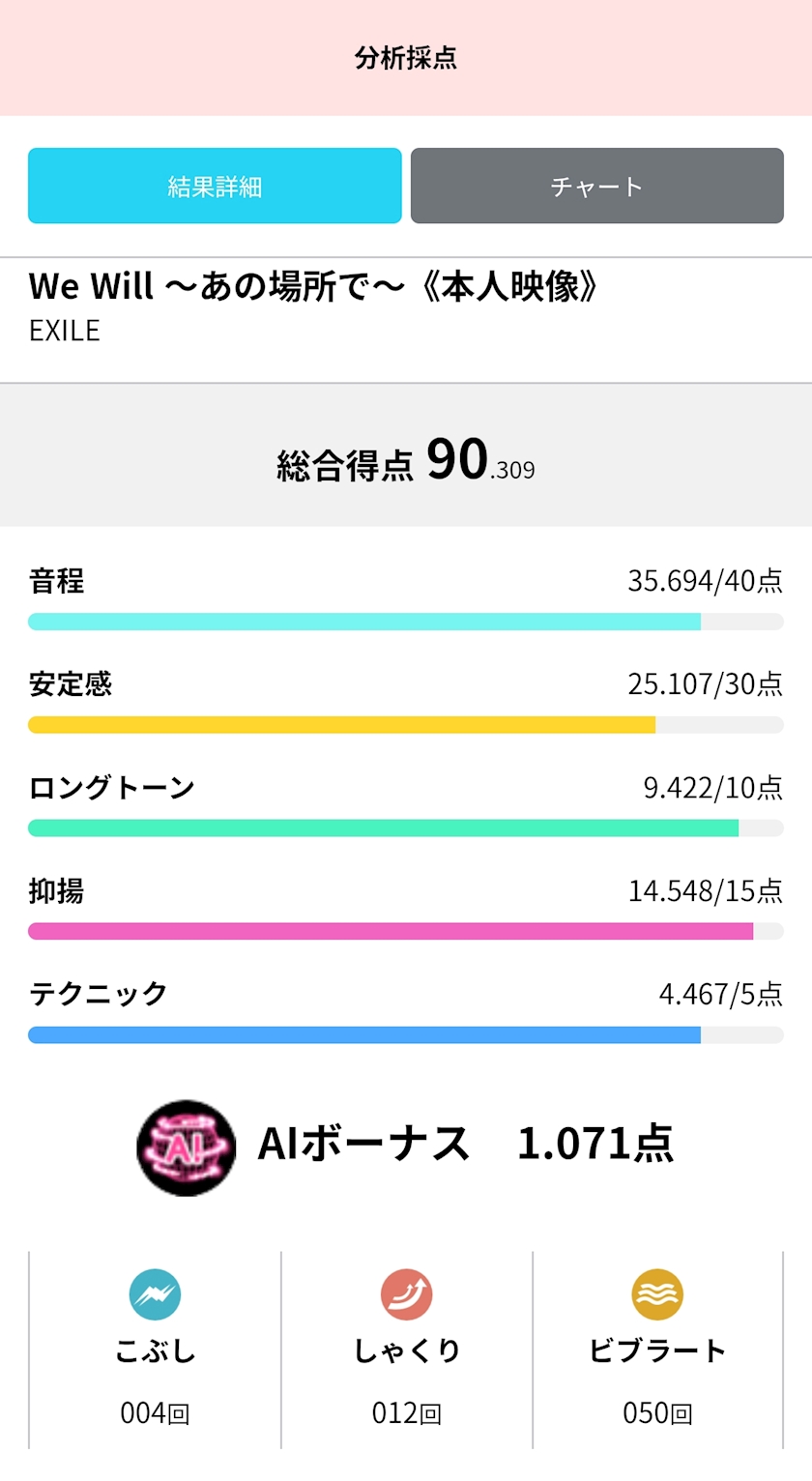
Task: Tap the 総合得点 90.309 total score
Action: (x=406, y=461)
